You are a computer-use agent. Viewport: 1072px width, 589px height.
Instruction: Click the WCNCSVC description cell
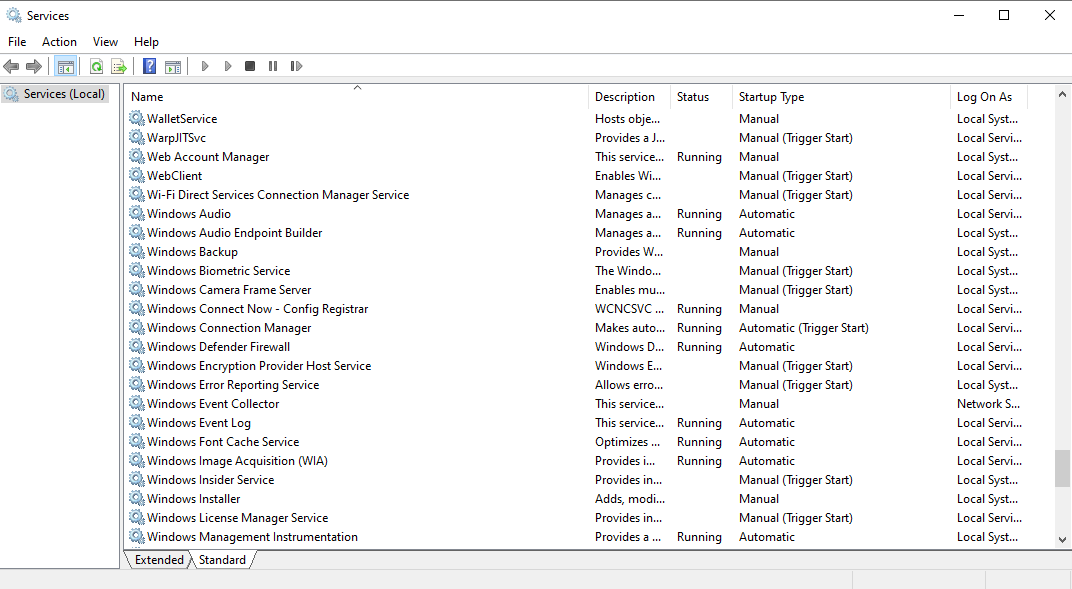tap(629, 309)
